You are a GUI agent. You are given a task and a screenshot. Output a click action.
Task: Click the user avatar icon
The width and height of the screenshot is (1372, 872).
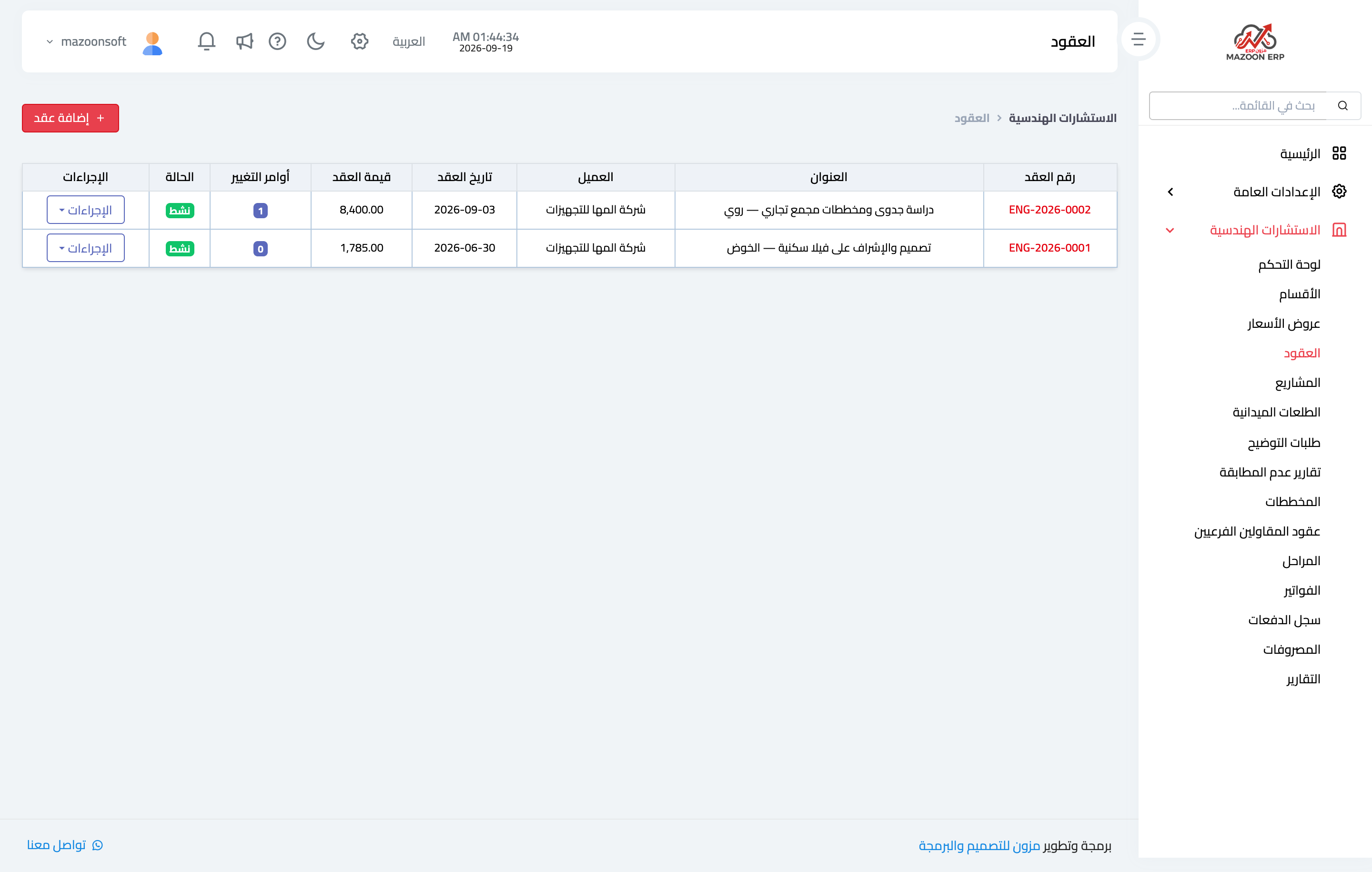(152, 43)
